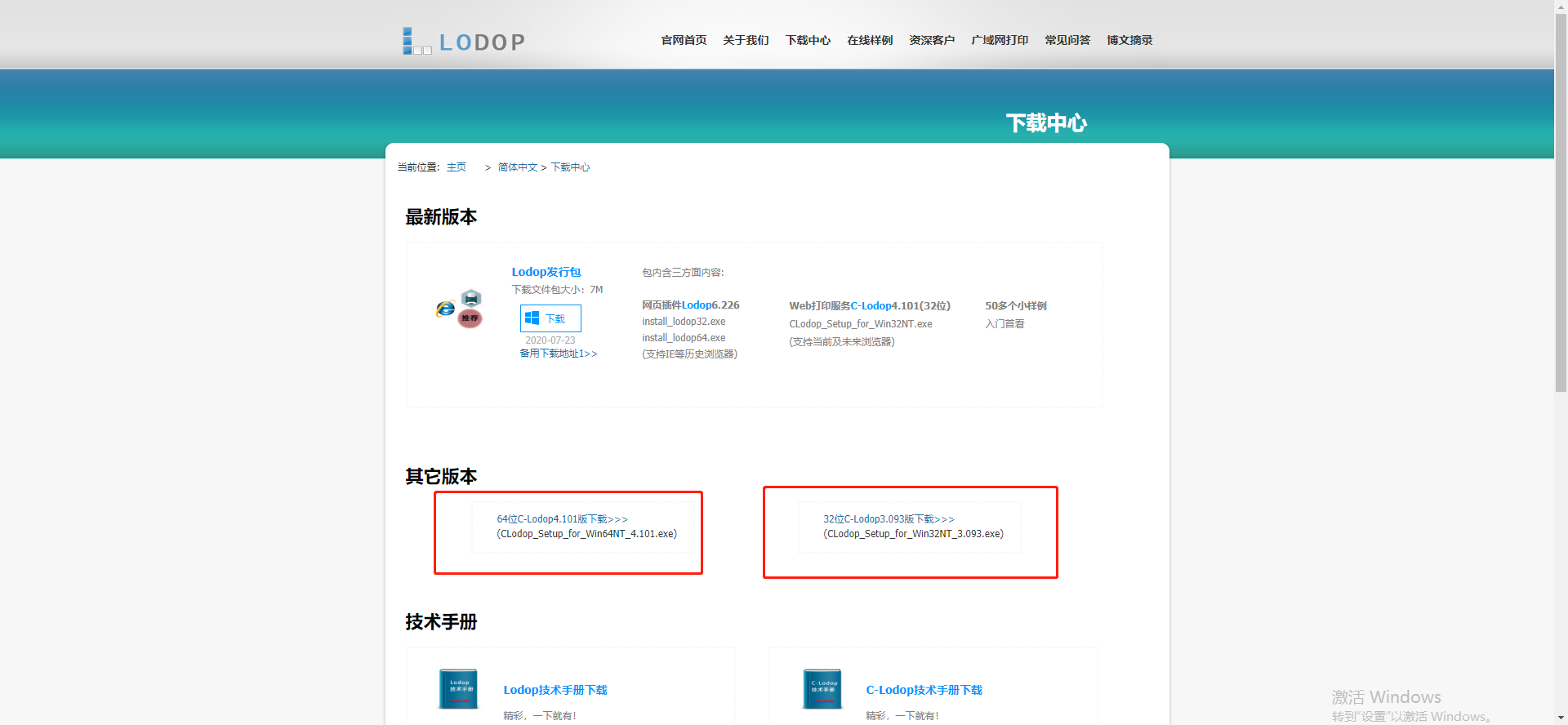The image size is (1568, 725).
Task: Click the LODOP logo
Action: coord(463,41)
